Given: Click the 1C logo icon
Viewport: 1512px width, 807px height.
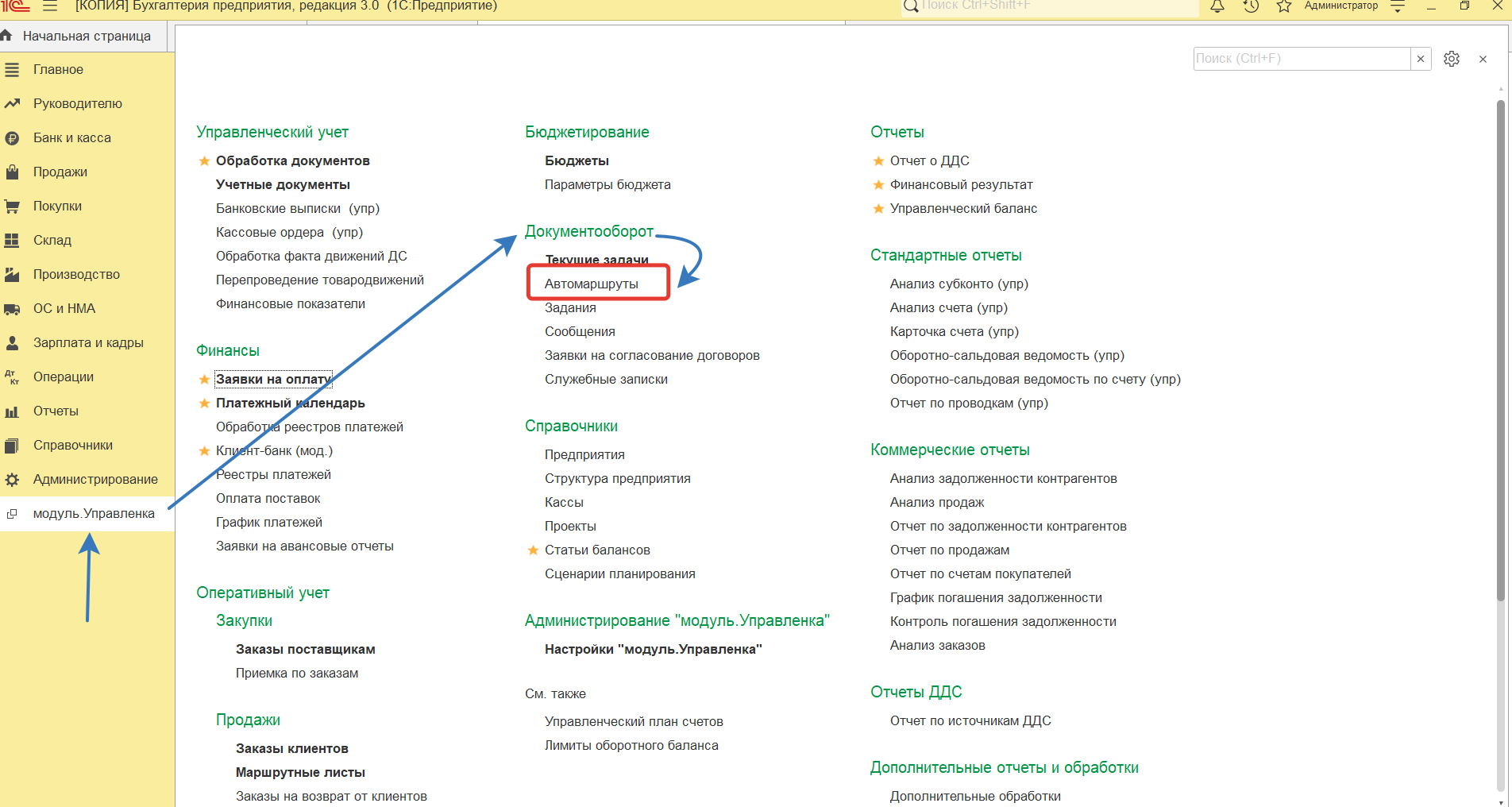Looking at the screenshot, I should (x=16, y=6).
